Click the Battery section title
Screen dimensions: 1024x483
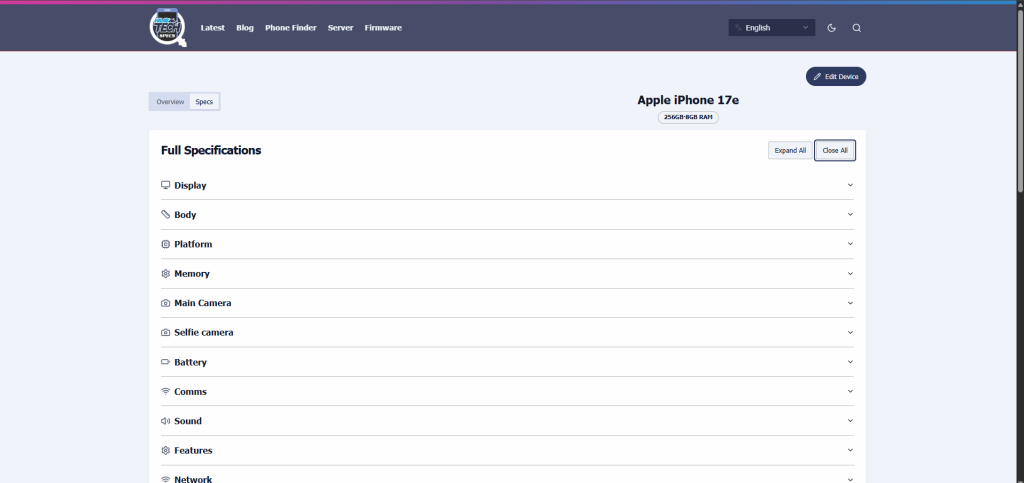click(191, 362)
